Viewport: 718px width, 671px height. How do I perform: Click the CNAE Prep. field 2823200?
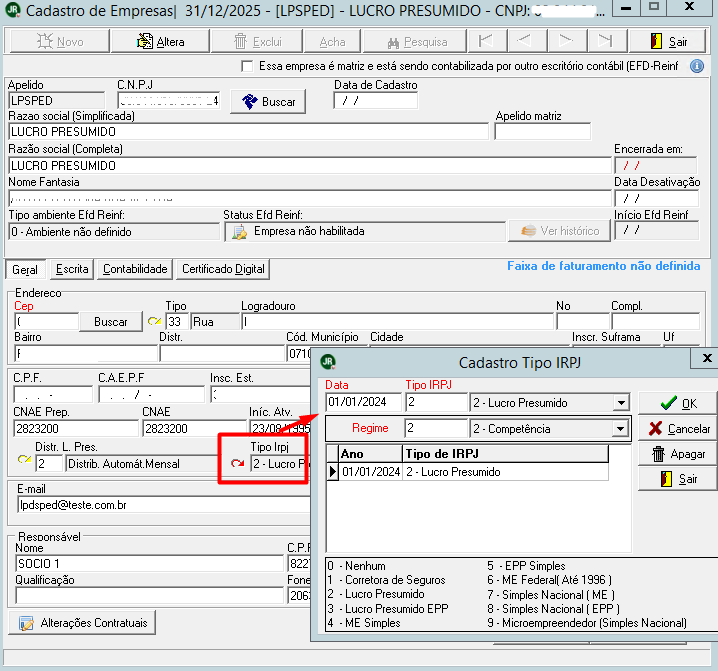[x=76, y=428]
